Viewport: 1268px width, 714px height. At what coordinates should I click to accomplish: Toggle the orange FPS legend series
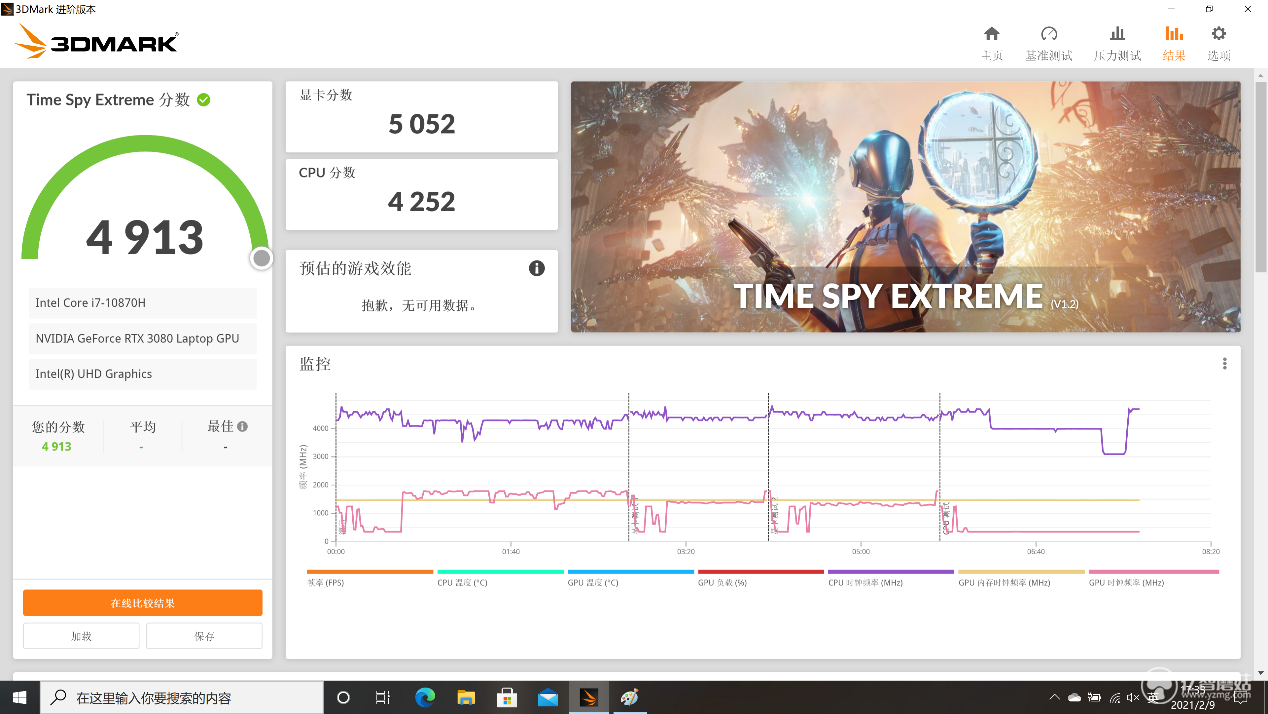(369, 577)
